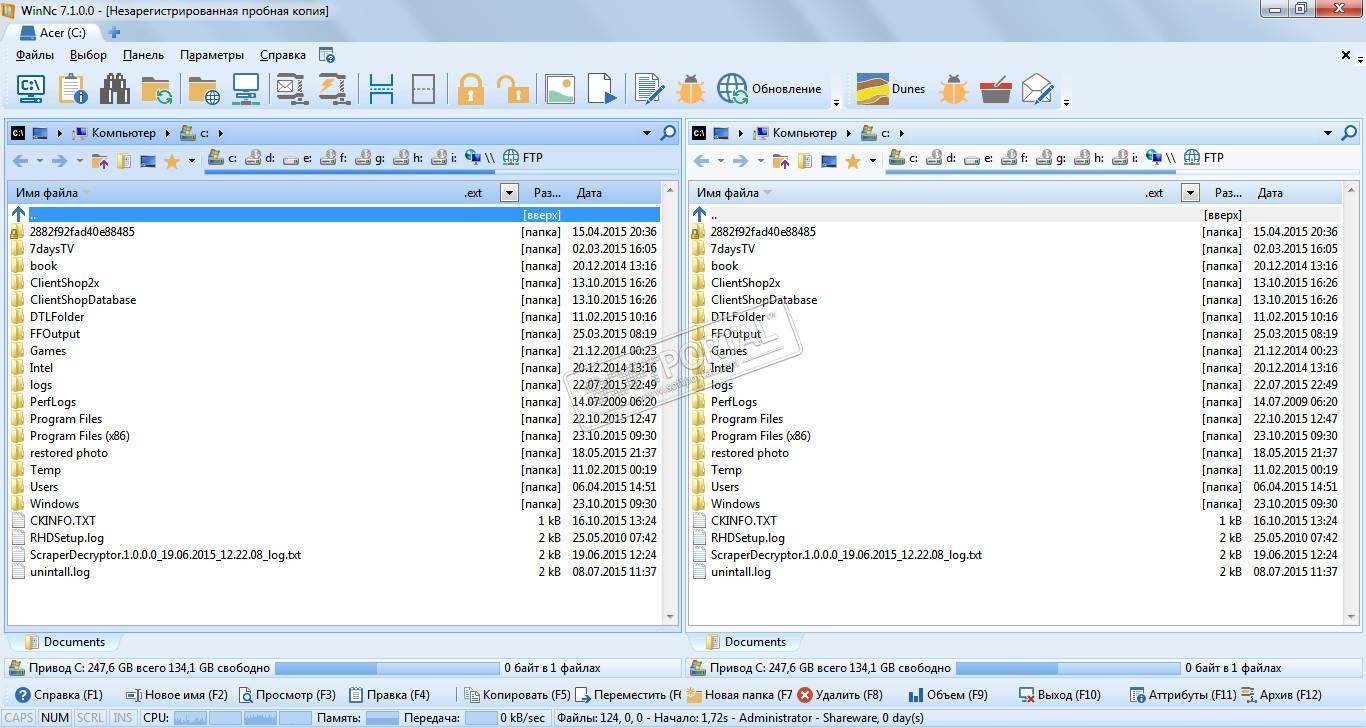Click the red shopping basket icon

click(996, 89)
